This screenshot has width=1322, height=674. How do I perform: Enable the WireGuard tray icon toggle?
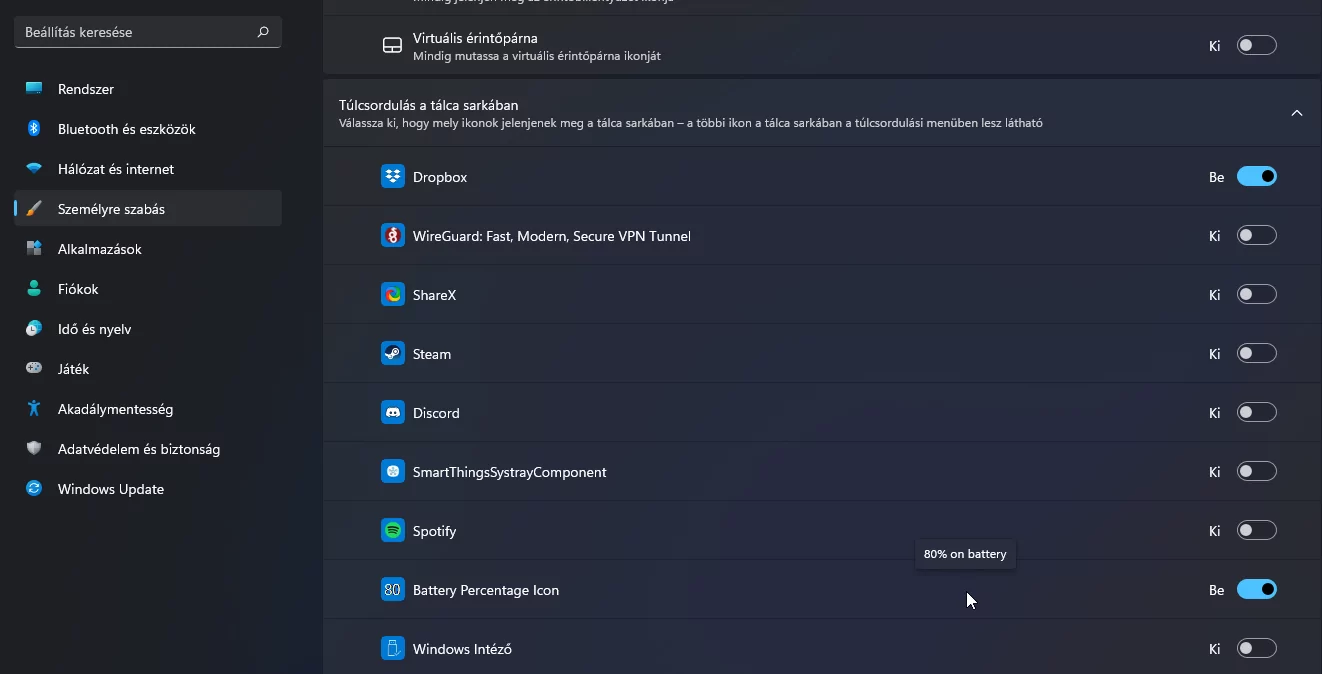[x=1257, y=236]
